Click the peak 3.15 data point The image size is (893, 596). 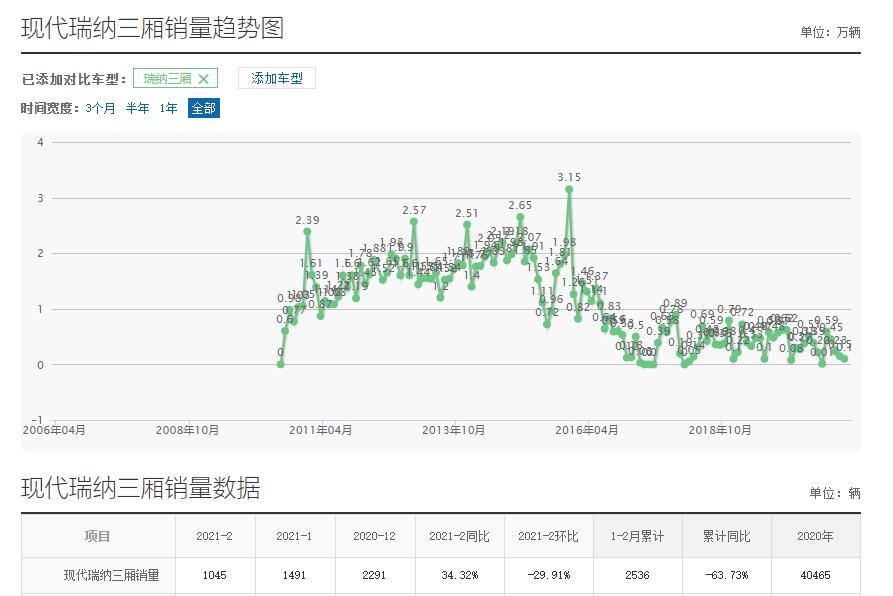click(568, 190)
